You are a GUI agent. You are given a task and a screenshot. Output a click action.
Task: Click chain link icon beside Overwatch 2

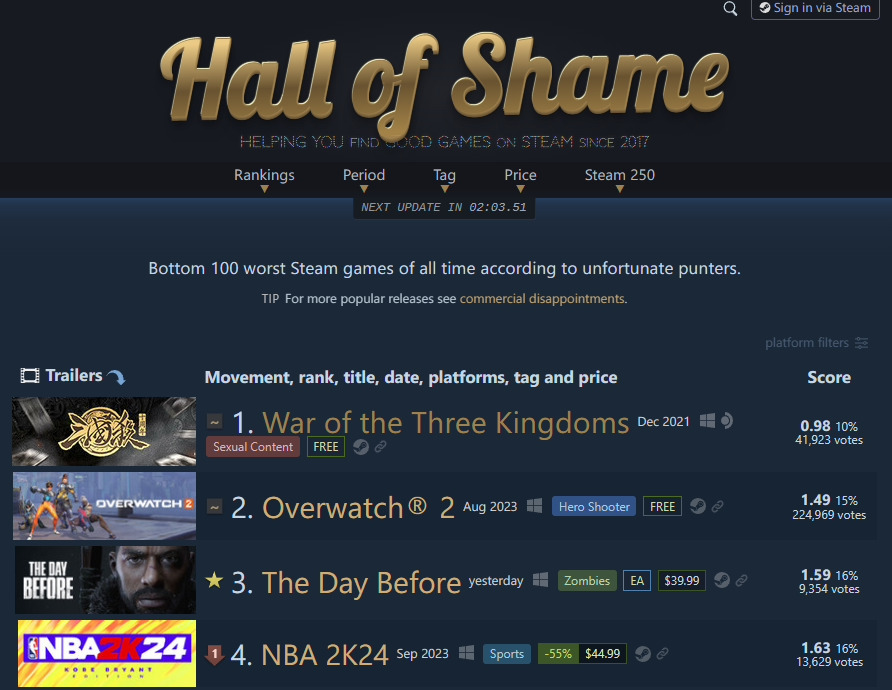717,506
